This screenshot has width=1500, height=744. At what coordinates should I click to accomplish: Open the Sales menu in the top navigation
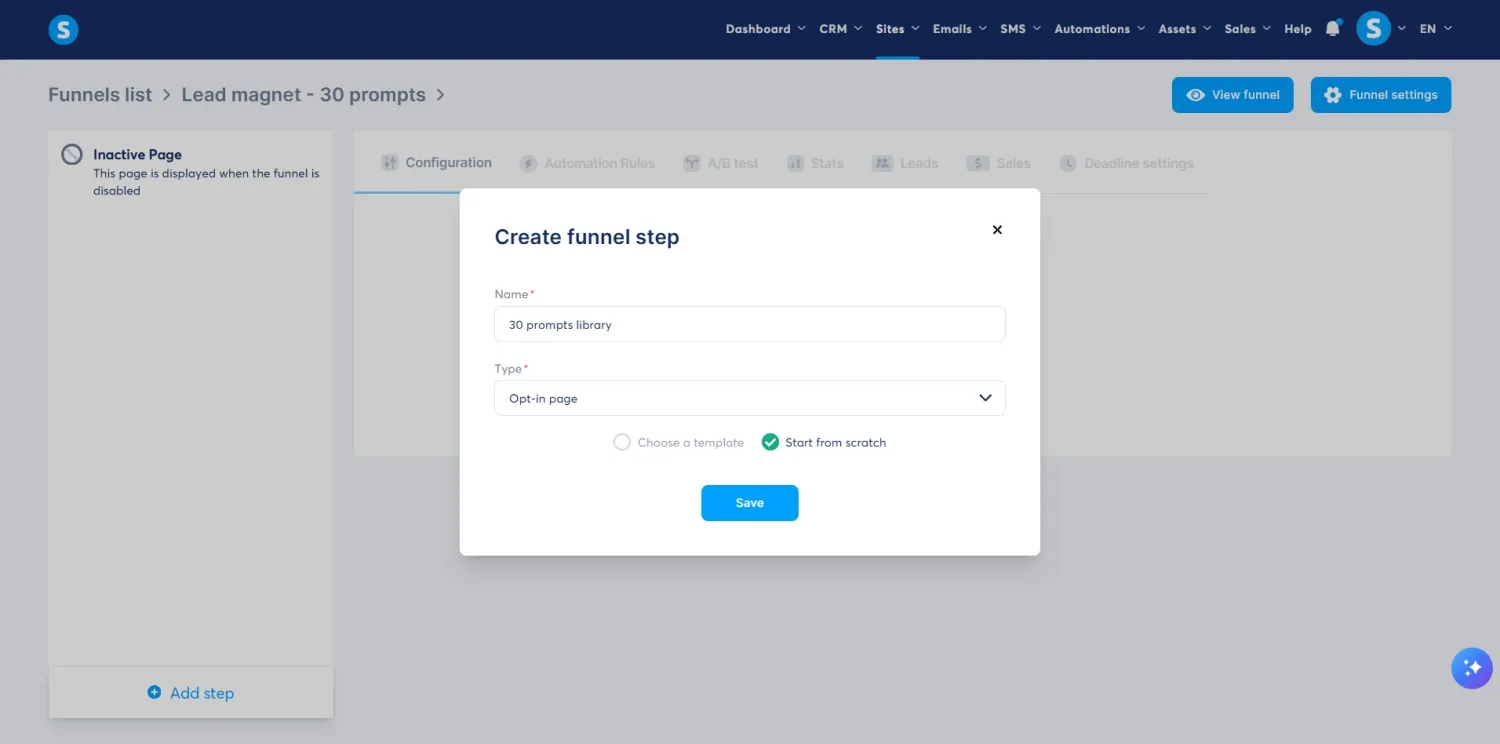click(x=1247, y=29)
